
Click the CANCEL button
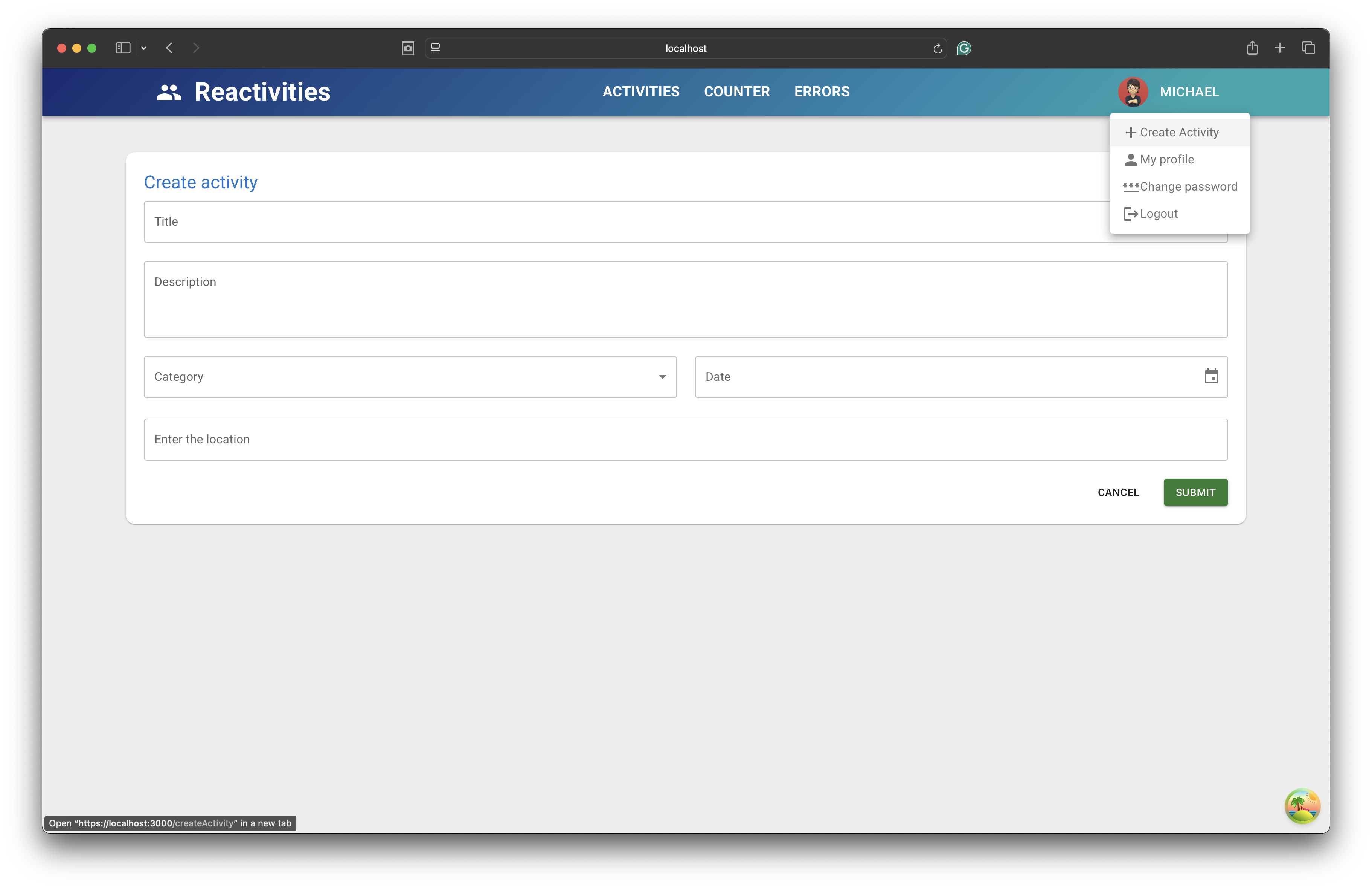pyautogui.click(x=1118, y=493)
